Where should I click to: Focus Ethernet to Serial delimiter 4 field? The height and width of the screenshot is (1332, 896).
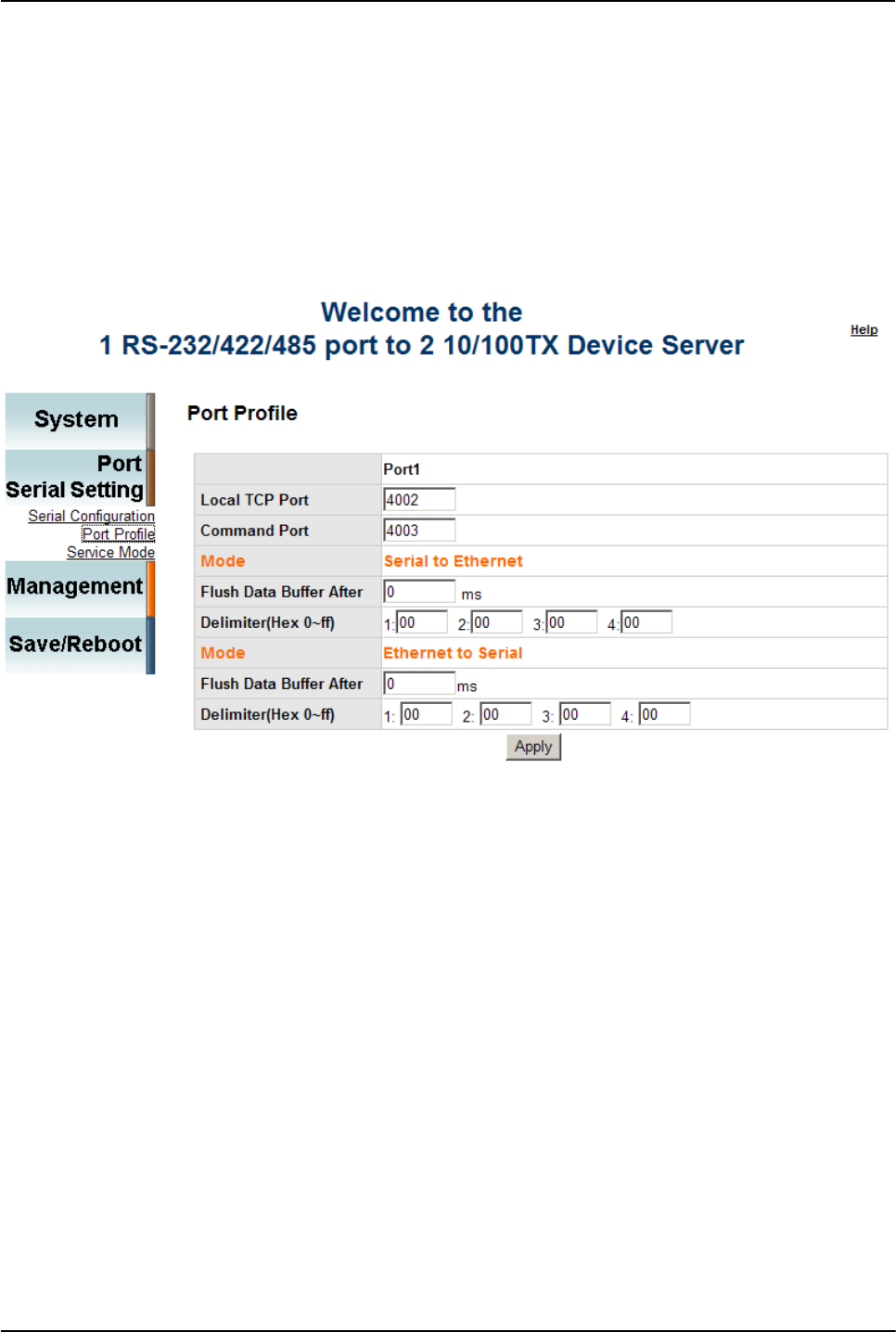point(664,714)
